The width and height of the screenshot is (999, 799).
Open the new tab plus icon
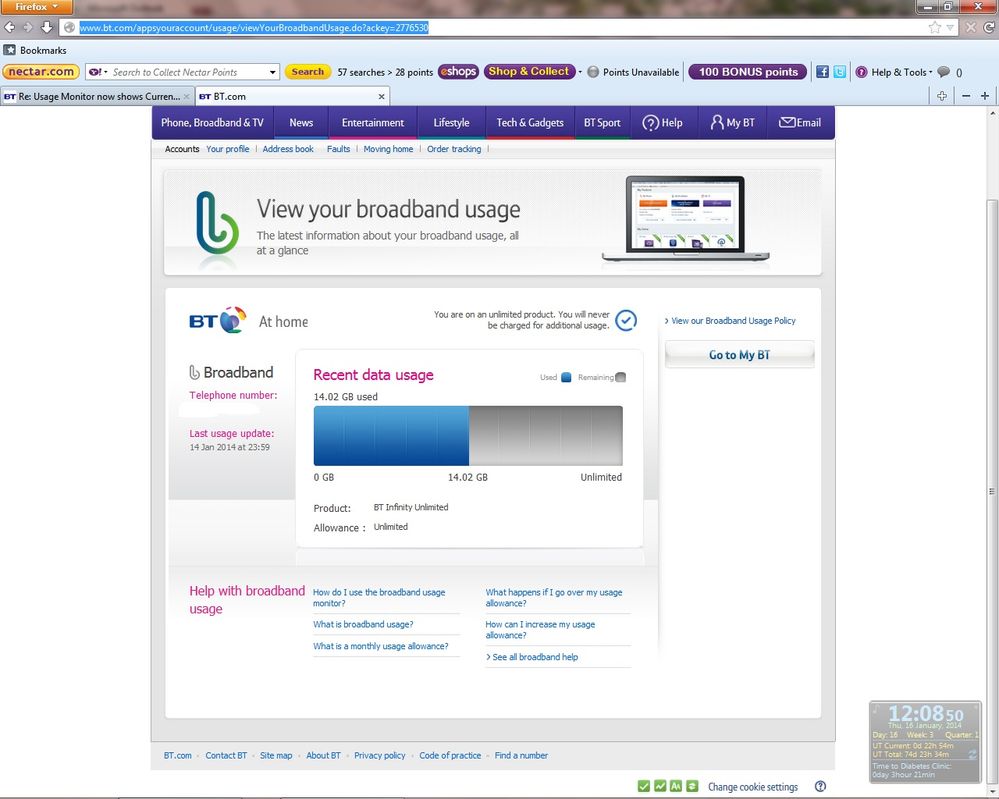(x=942, y=96)
